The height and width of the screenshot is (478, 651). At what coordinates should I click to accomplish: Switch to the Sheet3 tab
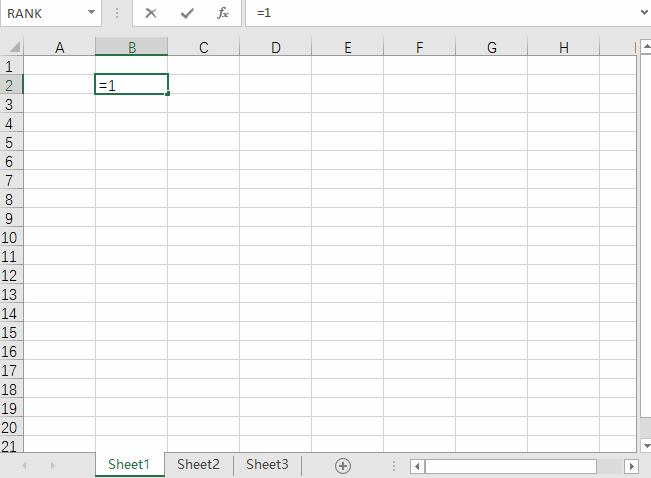click(267, 464)
